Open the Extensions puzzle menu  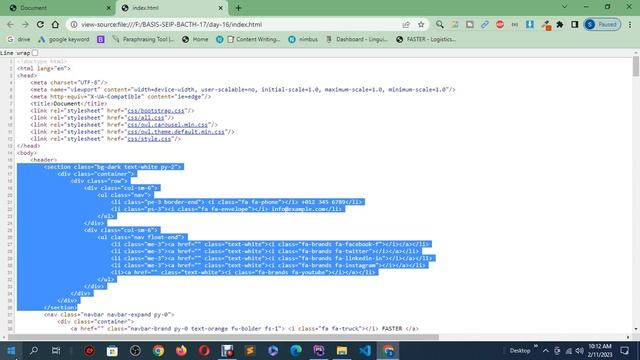(560, 24)
